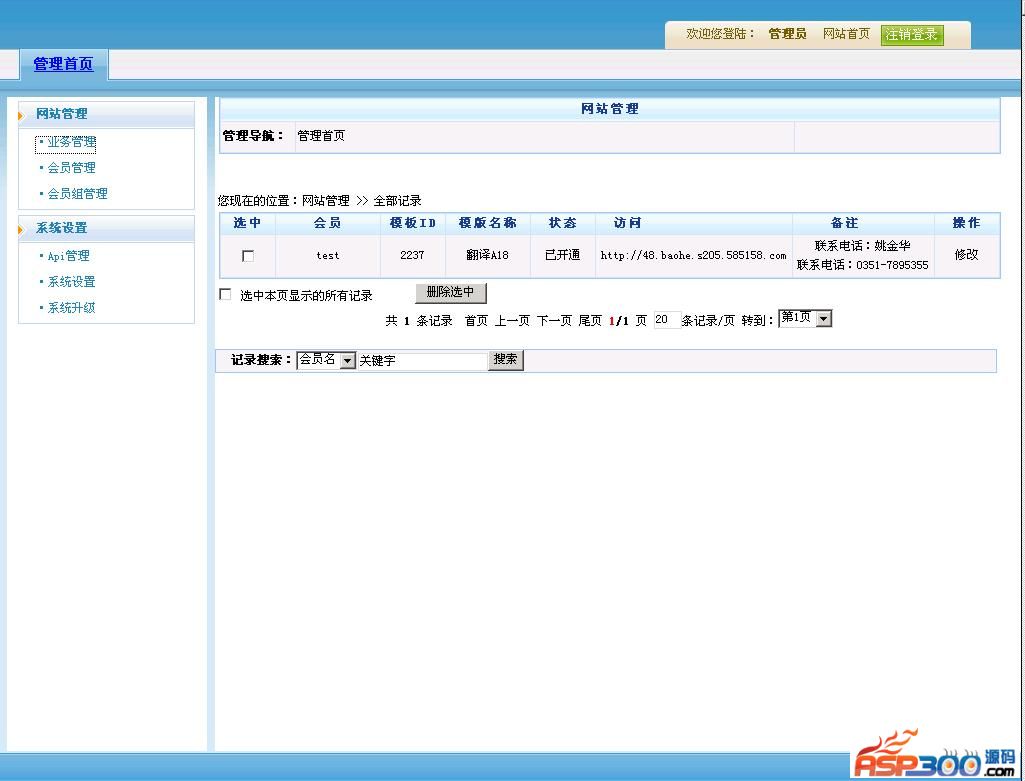Open the 网站首页 link

coord(846,34)
